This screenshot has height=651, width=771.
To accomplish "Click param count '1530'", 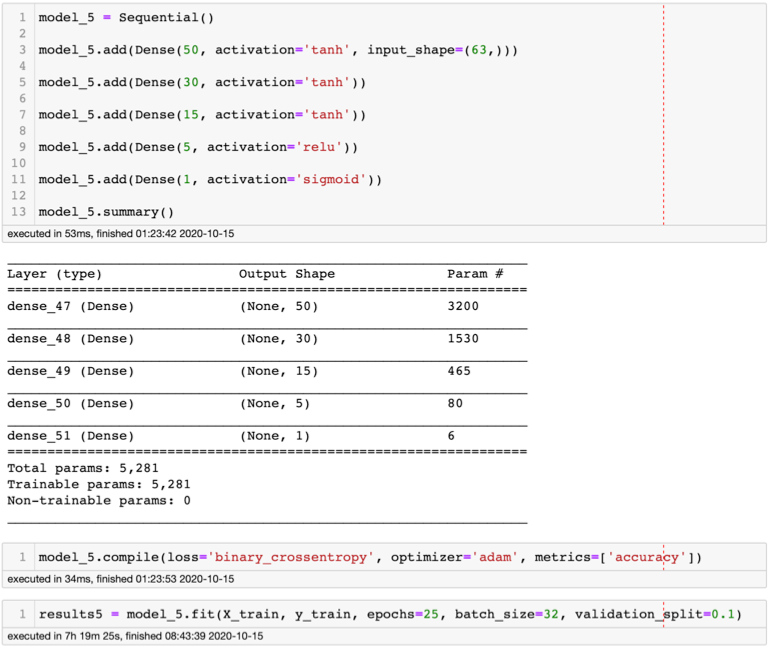I will click(x=463, y=339).
